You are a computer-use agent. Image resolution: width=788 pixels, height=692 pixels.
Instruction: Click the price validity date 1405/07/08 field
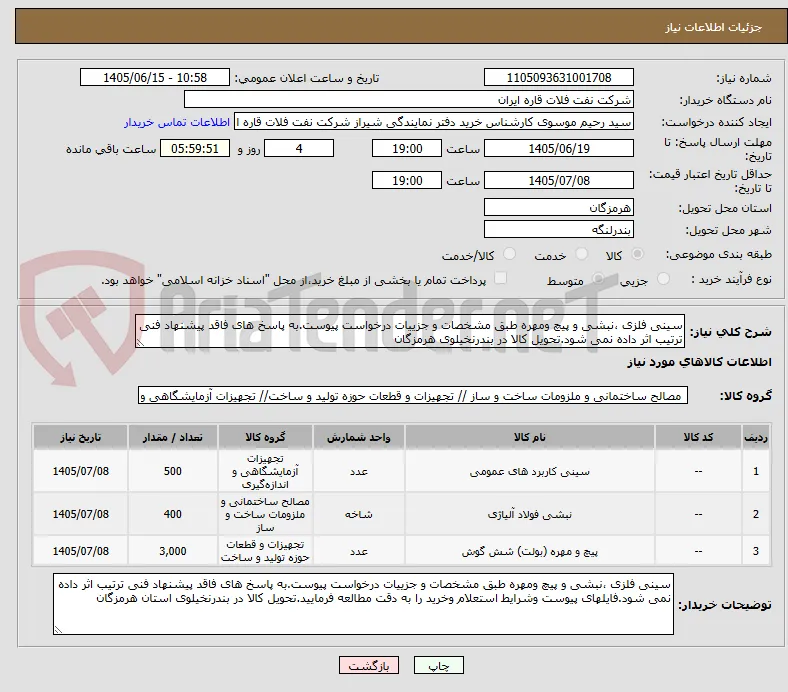(559, 180)
